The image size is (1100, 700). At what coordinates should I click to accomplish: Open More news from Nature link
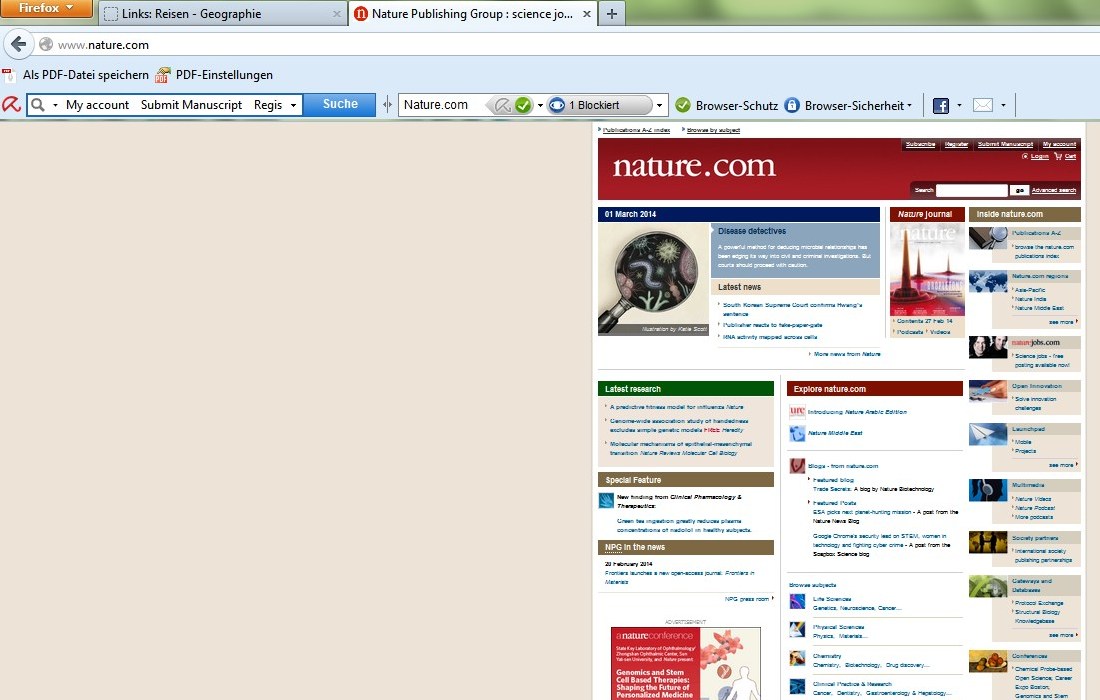847,354
